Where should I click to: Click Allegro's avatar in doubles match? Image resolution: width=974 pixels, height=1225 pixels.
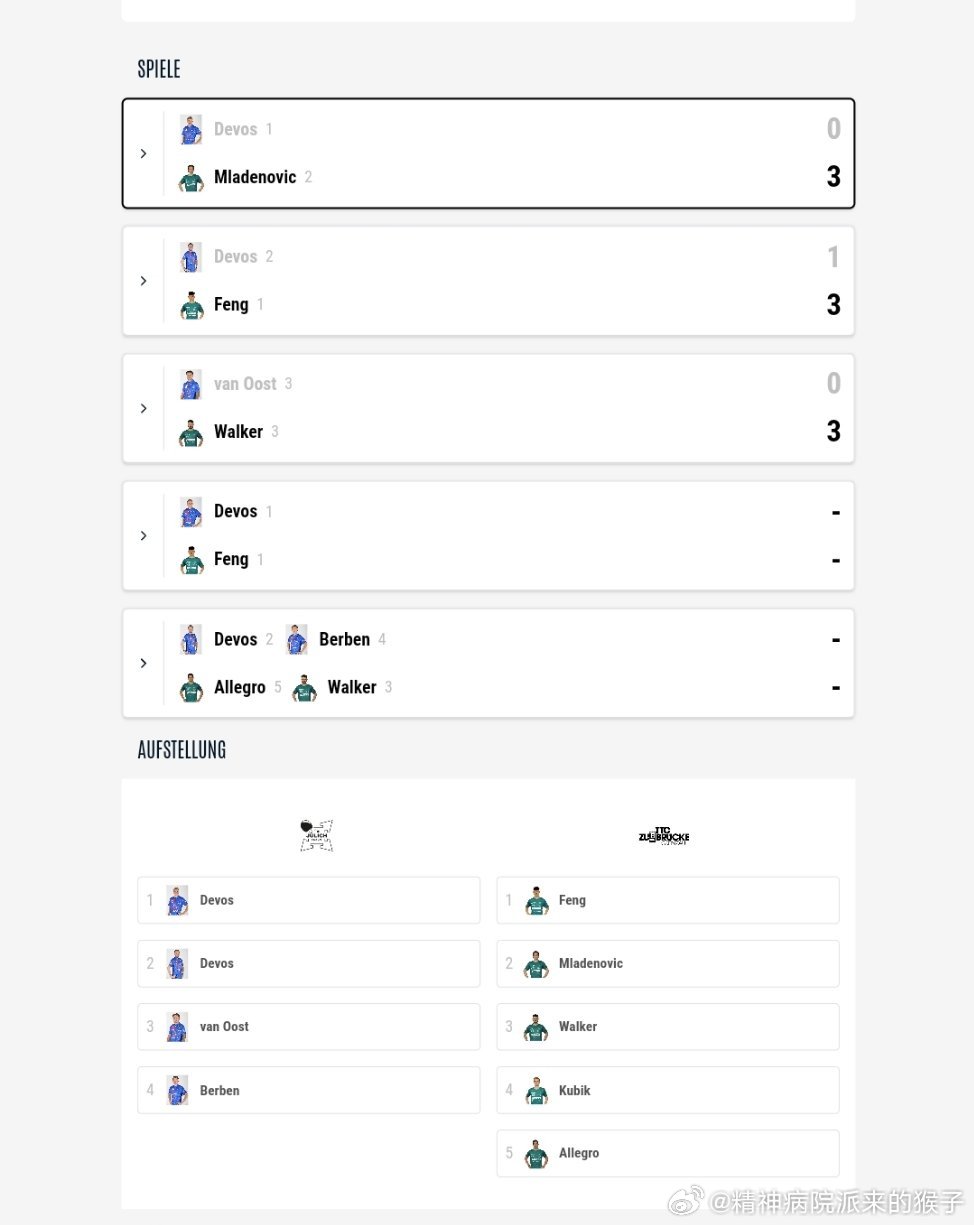191,688
